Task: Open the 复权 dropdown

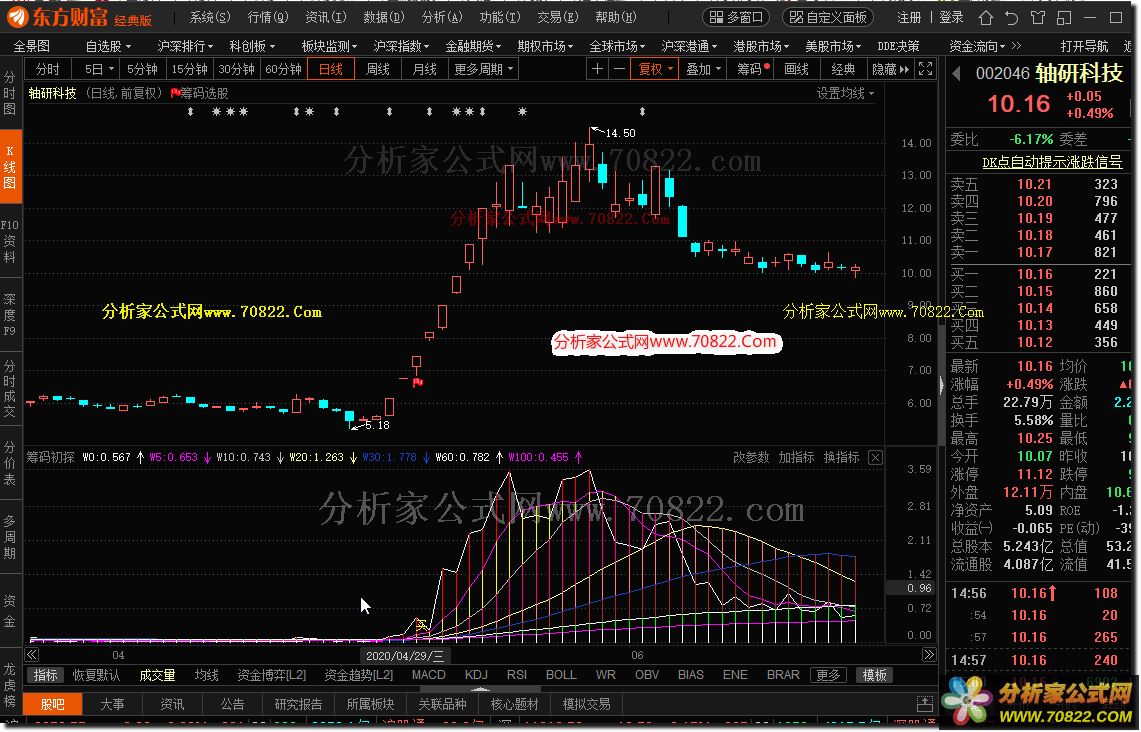Action: [x=656, y=69]
